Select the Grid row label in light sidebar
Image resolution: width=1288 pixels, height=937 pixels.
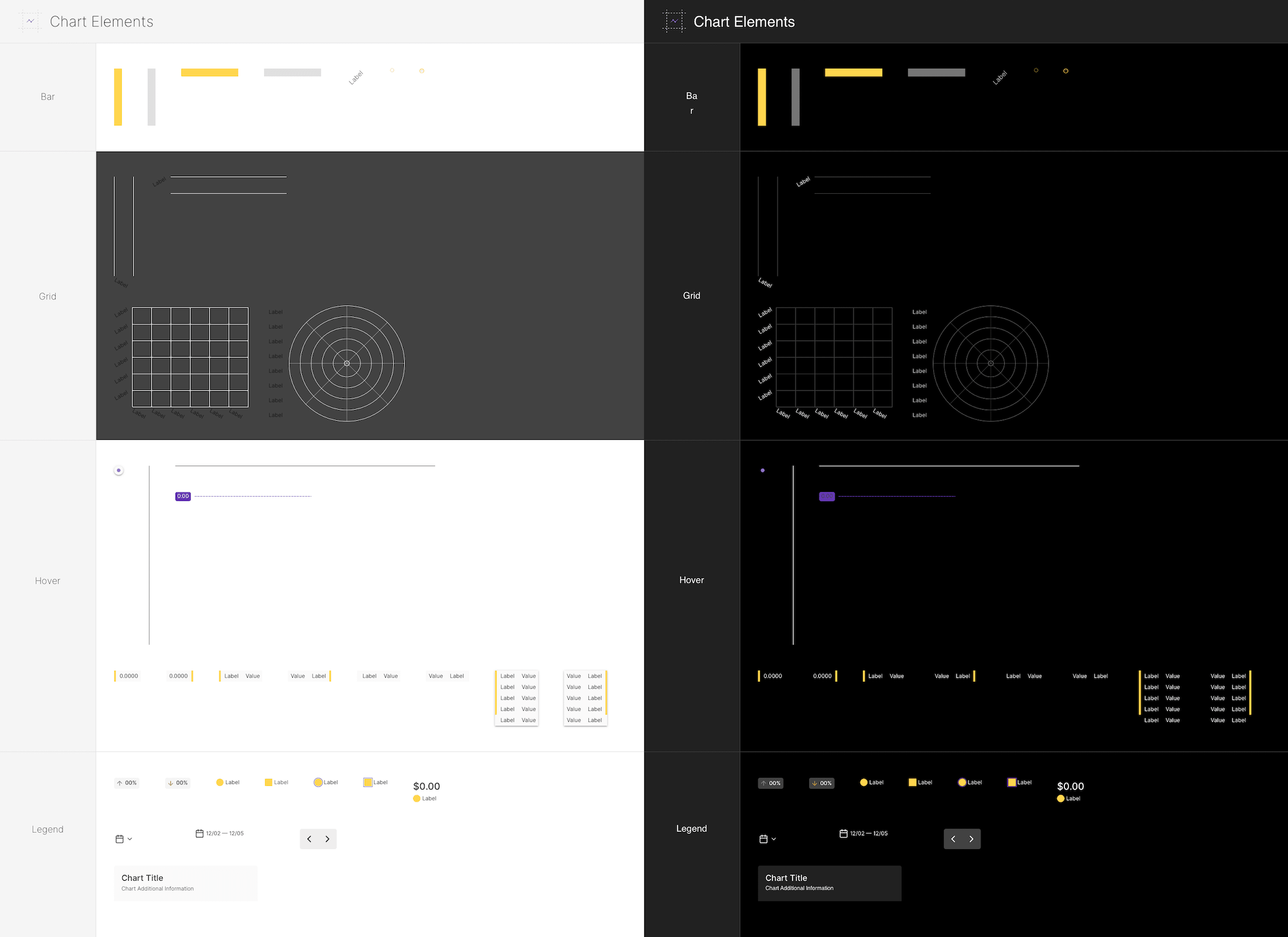point(47,296)
